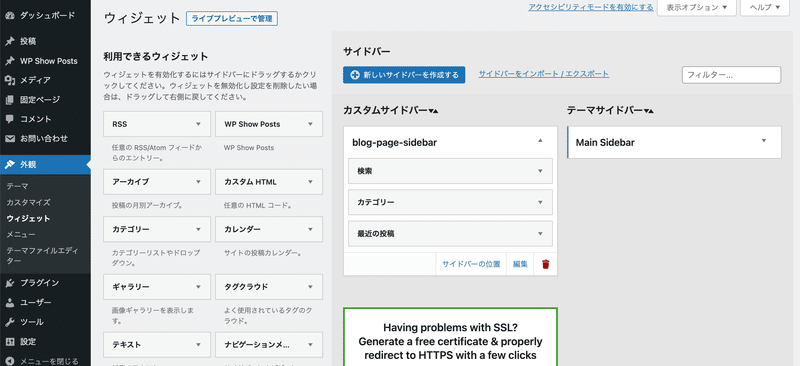Click the paintbrush icon beside 外観
Screen dimensions: 800x366
[x=10, y=164]
